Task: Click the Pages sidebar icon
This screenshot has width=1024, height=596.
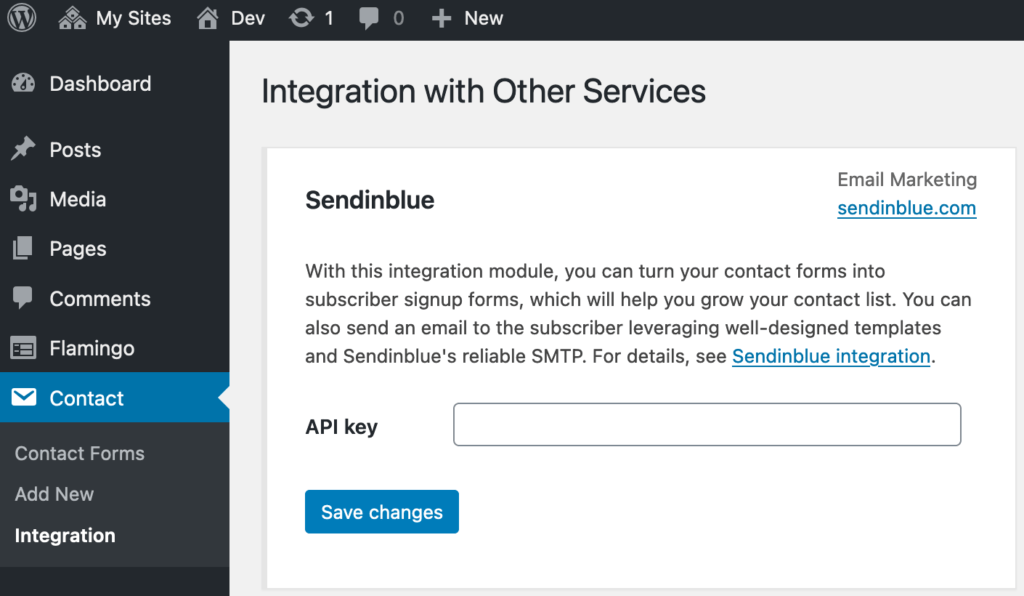Action: click(x=23, y=248)
